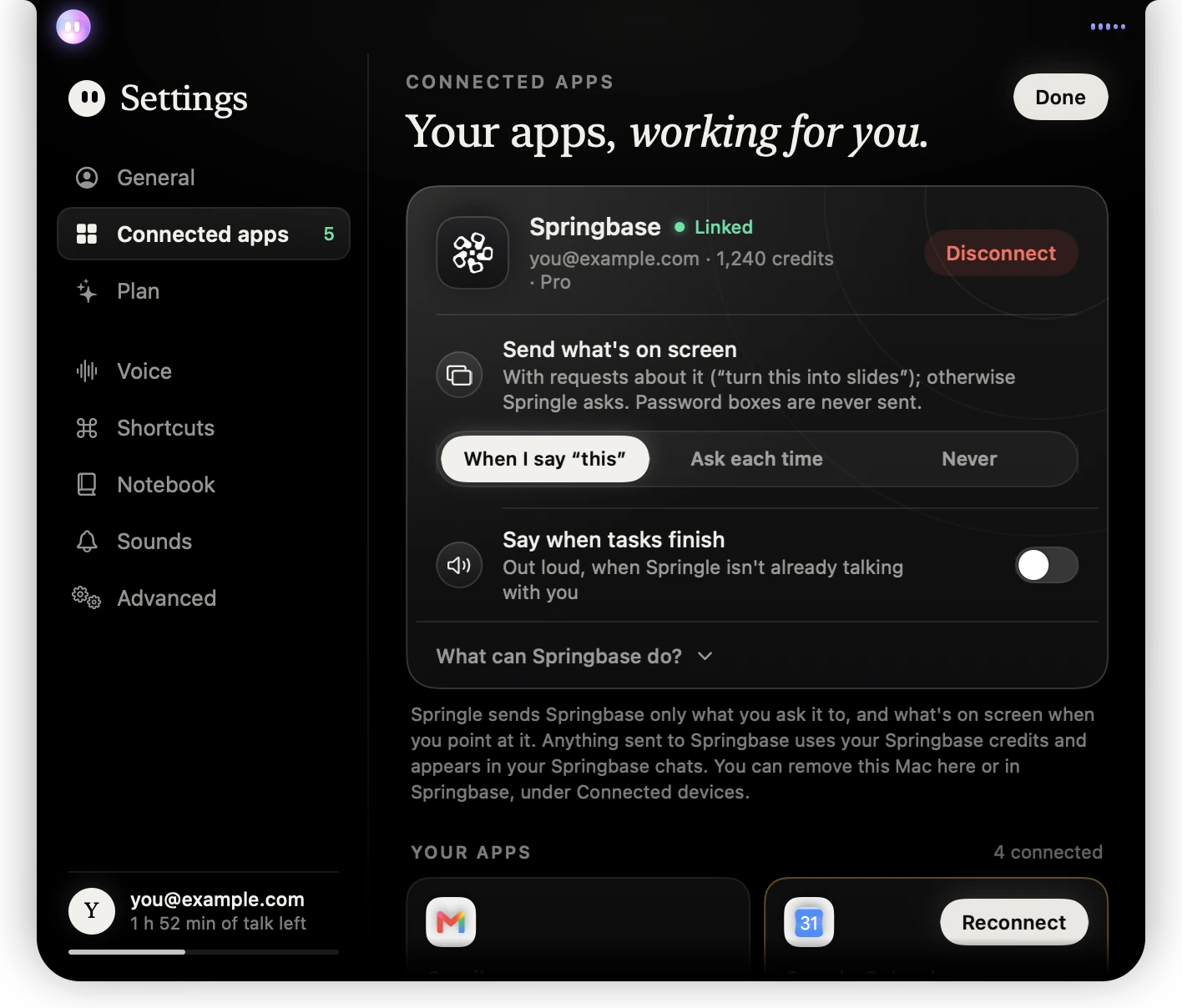The height and width of the screenshot is (1008, 1182).
Task: Click the Gmail app icon
Action: click(x=451, y=922)
